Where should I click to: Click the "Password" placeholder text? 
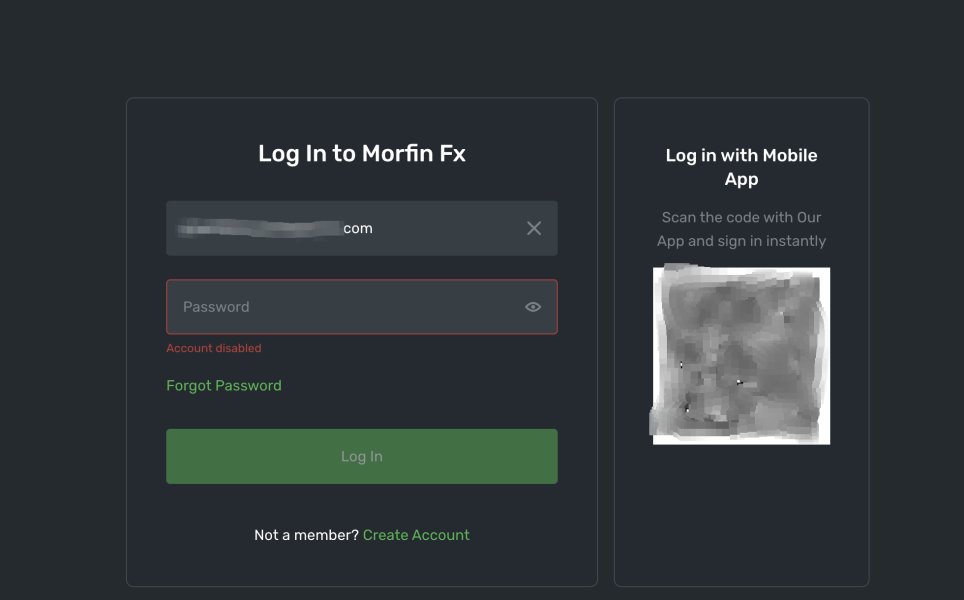point(216,307)
